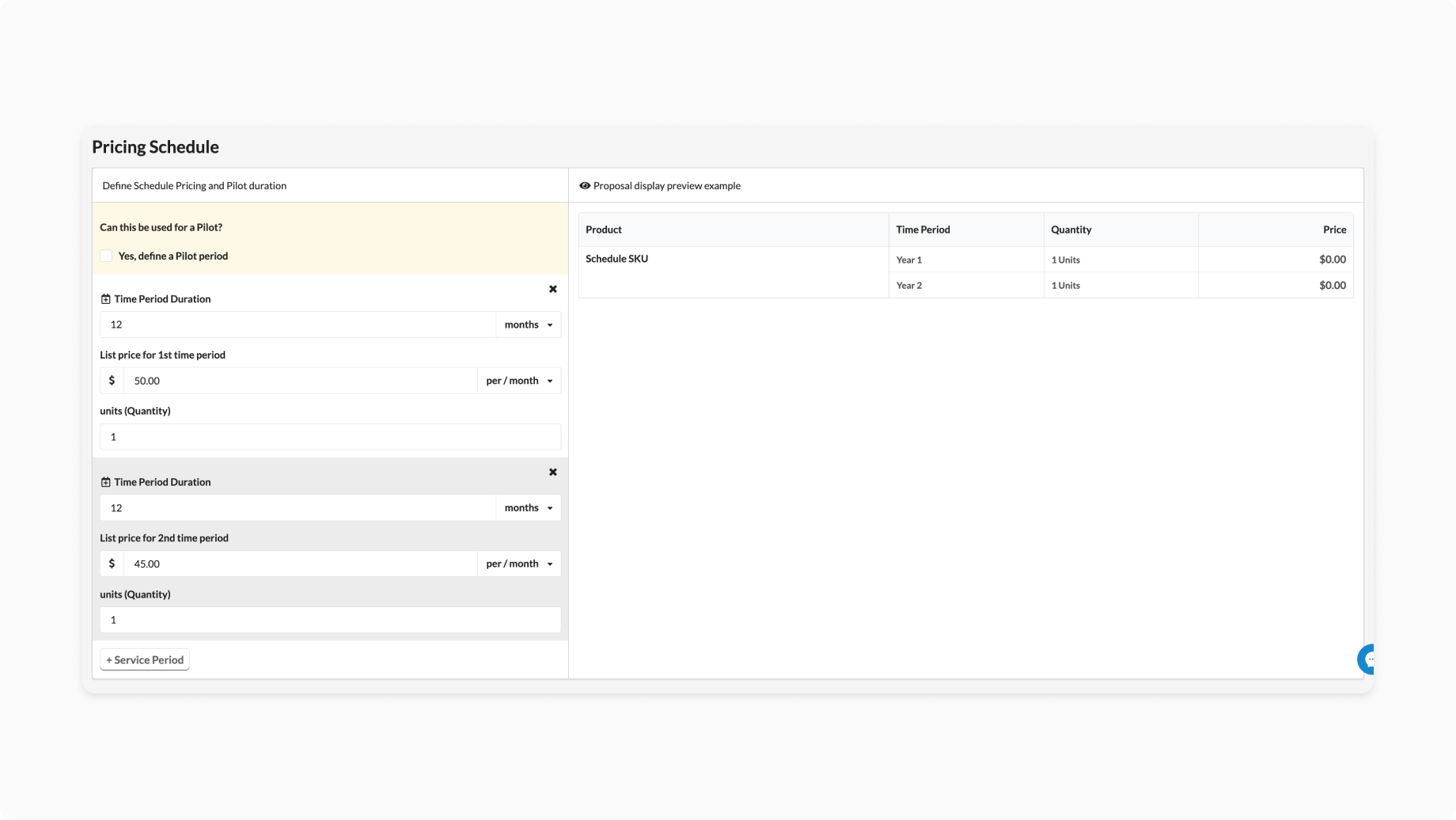Image resolution: width=1456 pixels, height=820 pixels.
Task: Open the blue chat widget bubble
Action: tap(1367, 659)
